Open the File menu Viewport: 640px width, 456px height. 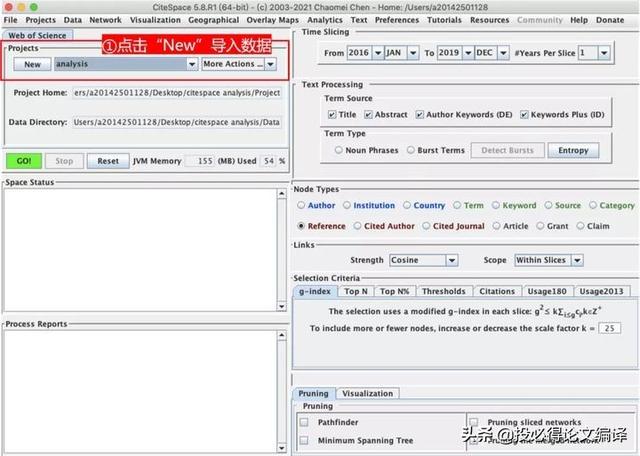[11, 20]
